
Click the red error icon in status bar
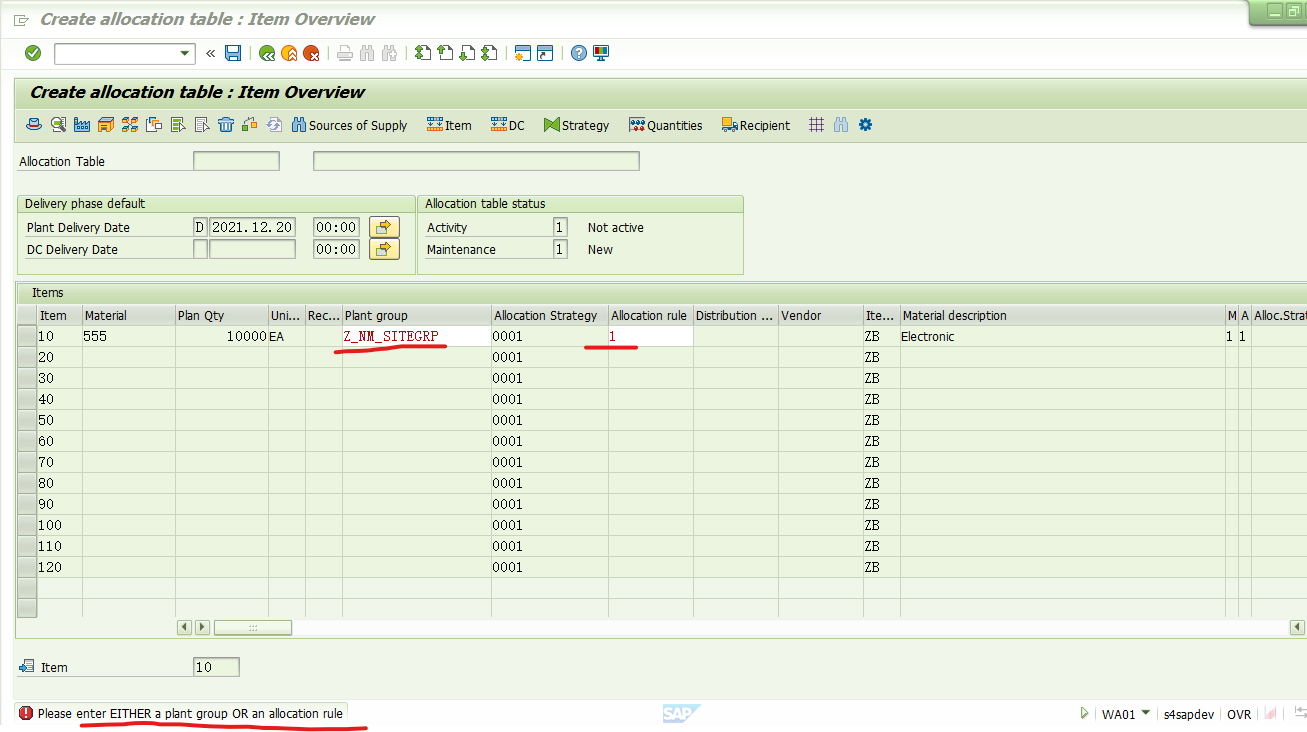(26, 713)
